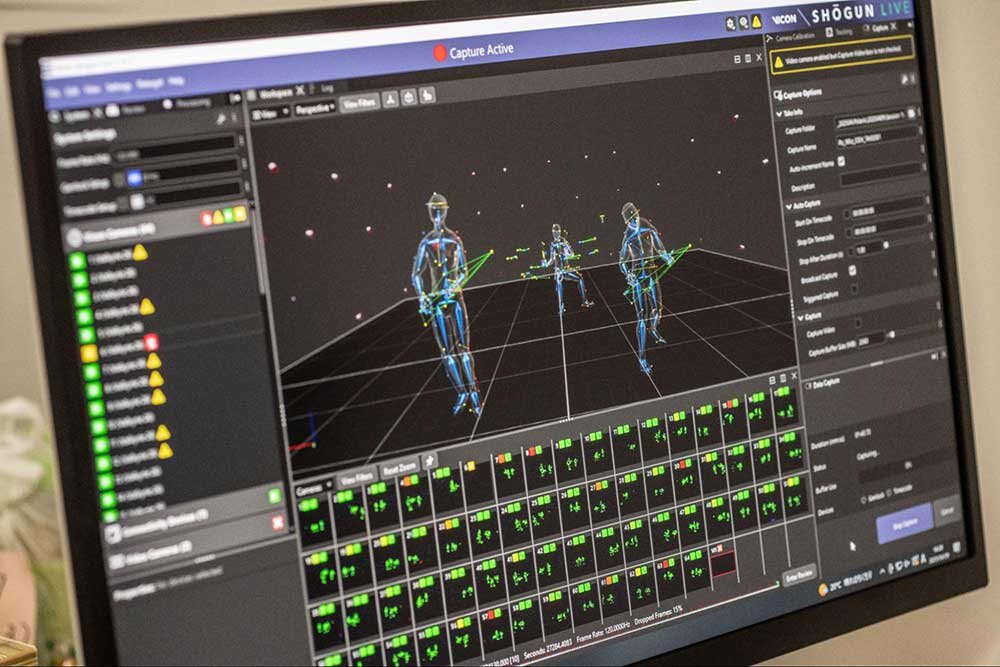1000x667 pixels.
Task: Collapse the Capture section chevron
Action: tap(800, 317)
